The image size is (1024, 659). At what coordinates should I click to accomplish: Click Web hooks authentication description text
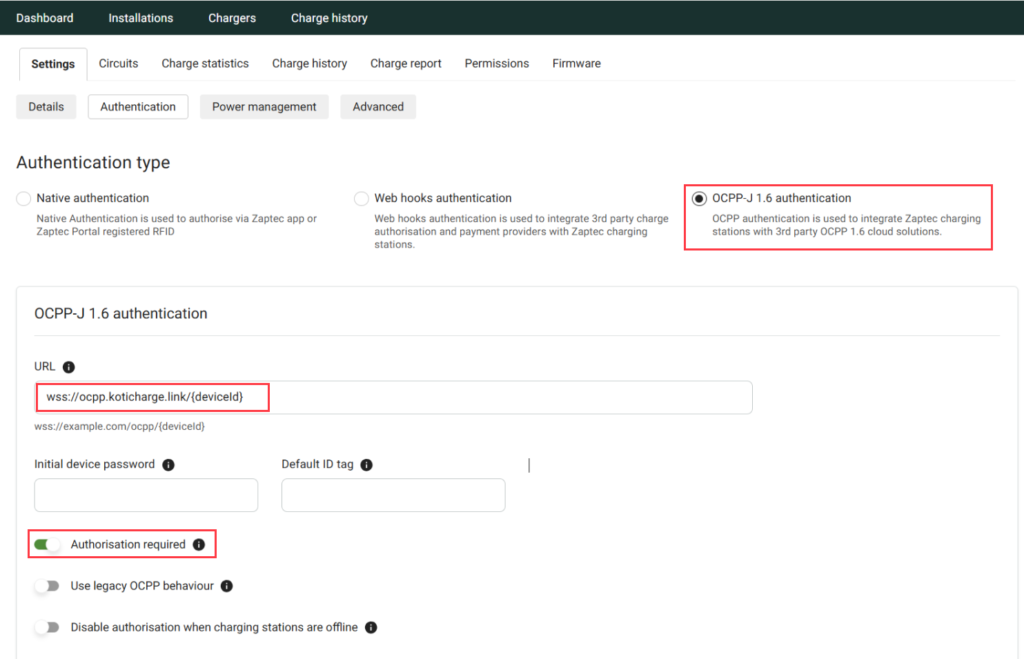point(521,232)
